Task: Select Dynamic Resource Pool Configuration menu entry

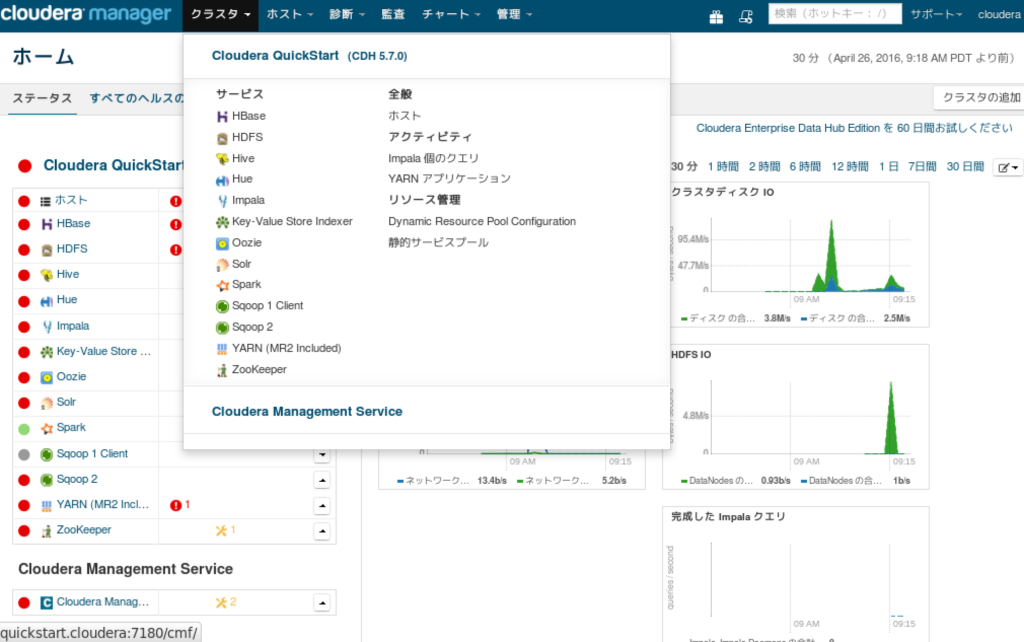Action: [482, 221]
